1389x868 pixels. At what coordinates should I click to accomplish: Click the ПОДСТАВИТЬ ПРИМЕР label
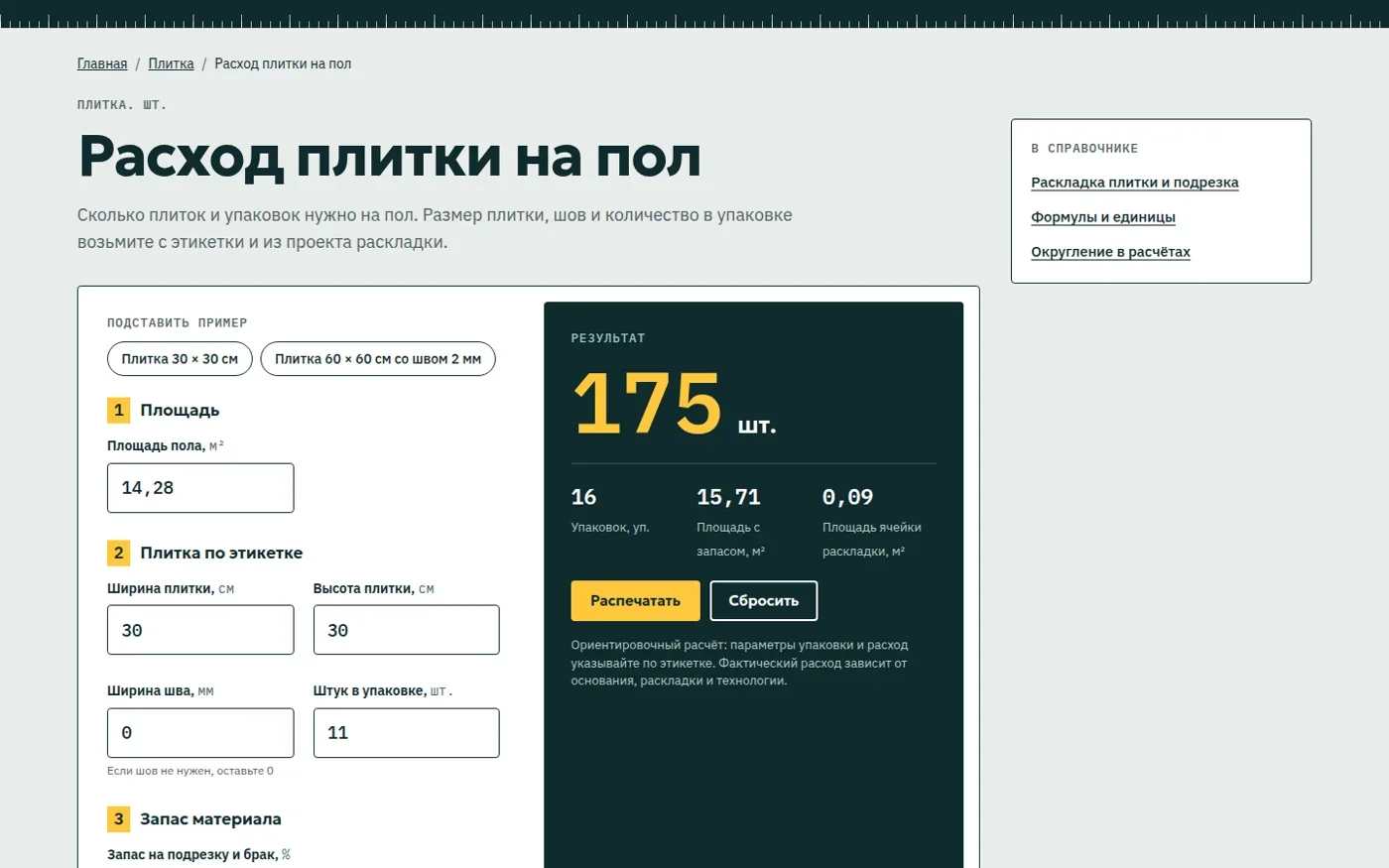pyautogui.click(x=178, y=323)
